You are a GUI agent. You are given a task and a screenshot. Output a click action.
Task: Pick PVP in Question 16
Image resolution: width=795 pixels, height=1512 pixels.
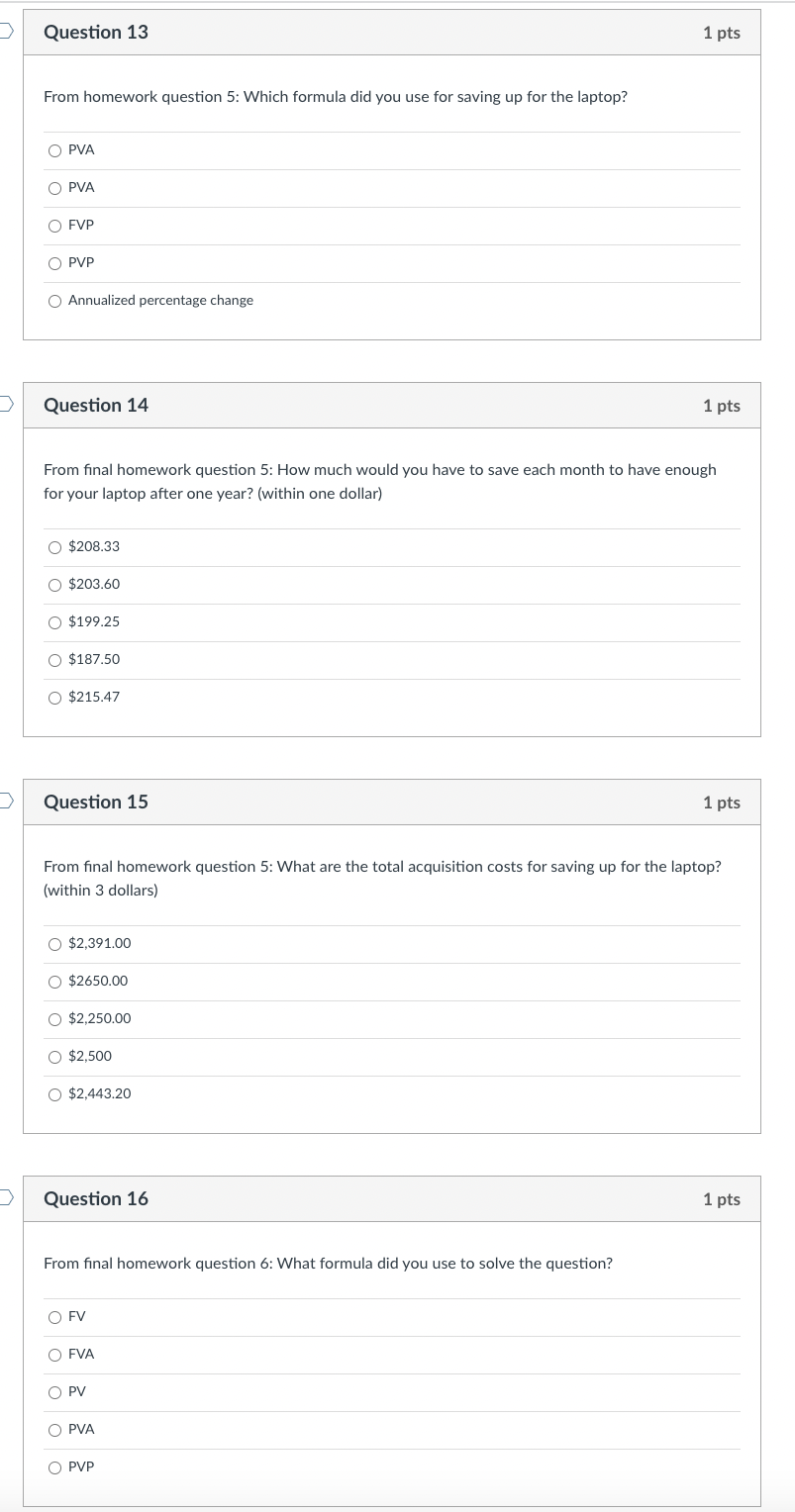click(54, 1466)
